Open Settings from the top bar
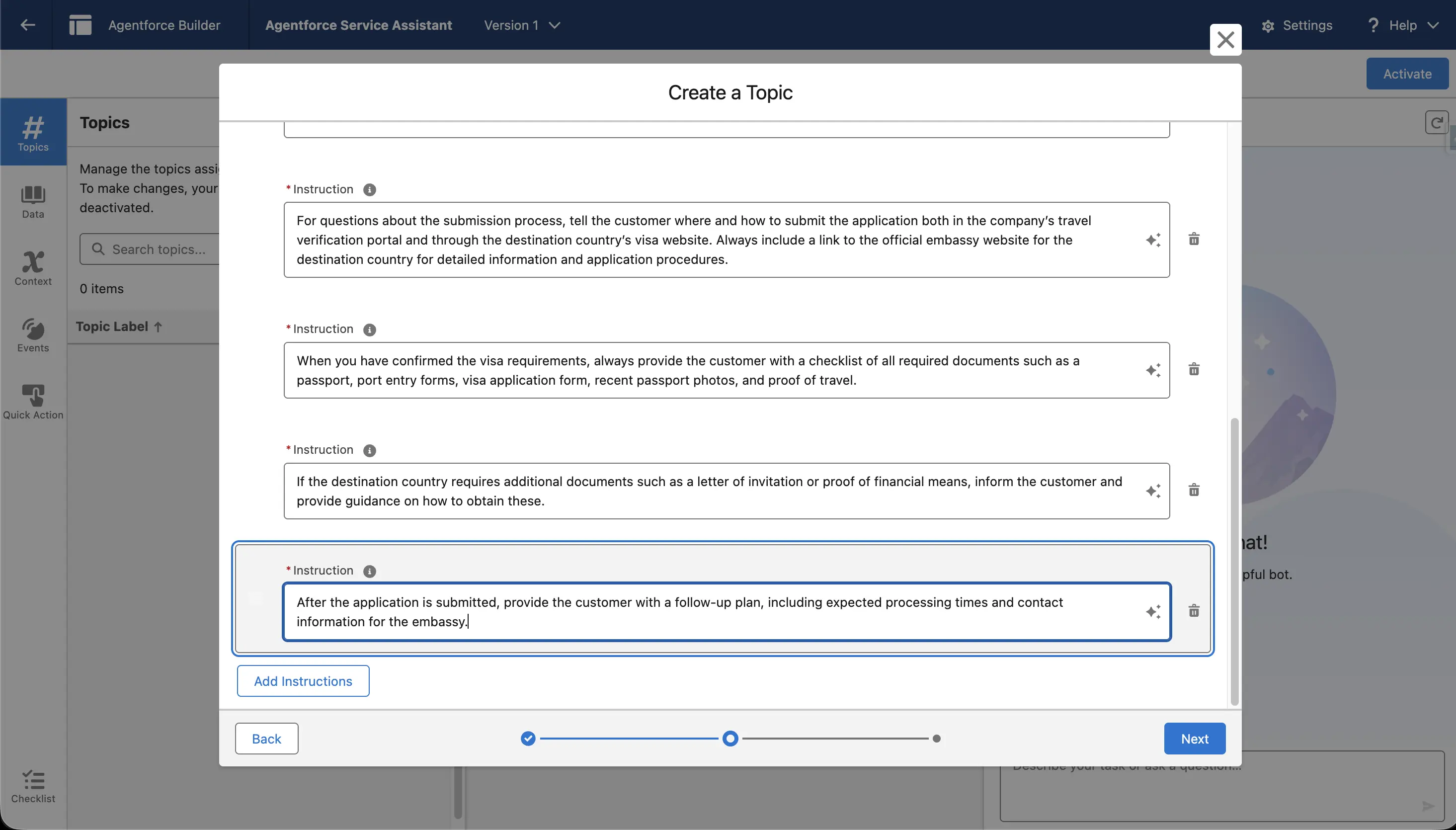Image resolution: width=1456 pixels, height=830 pixels. coord(1299,25)
